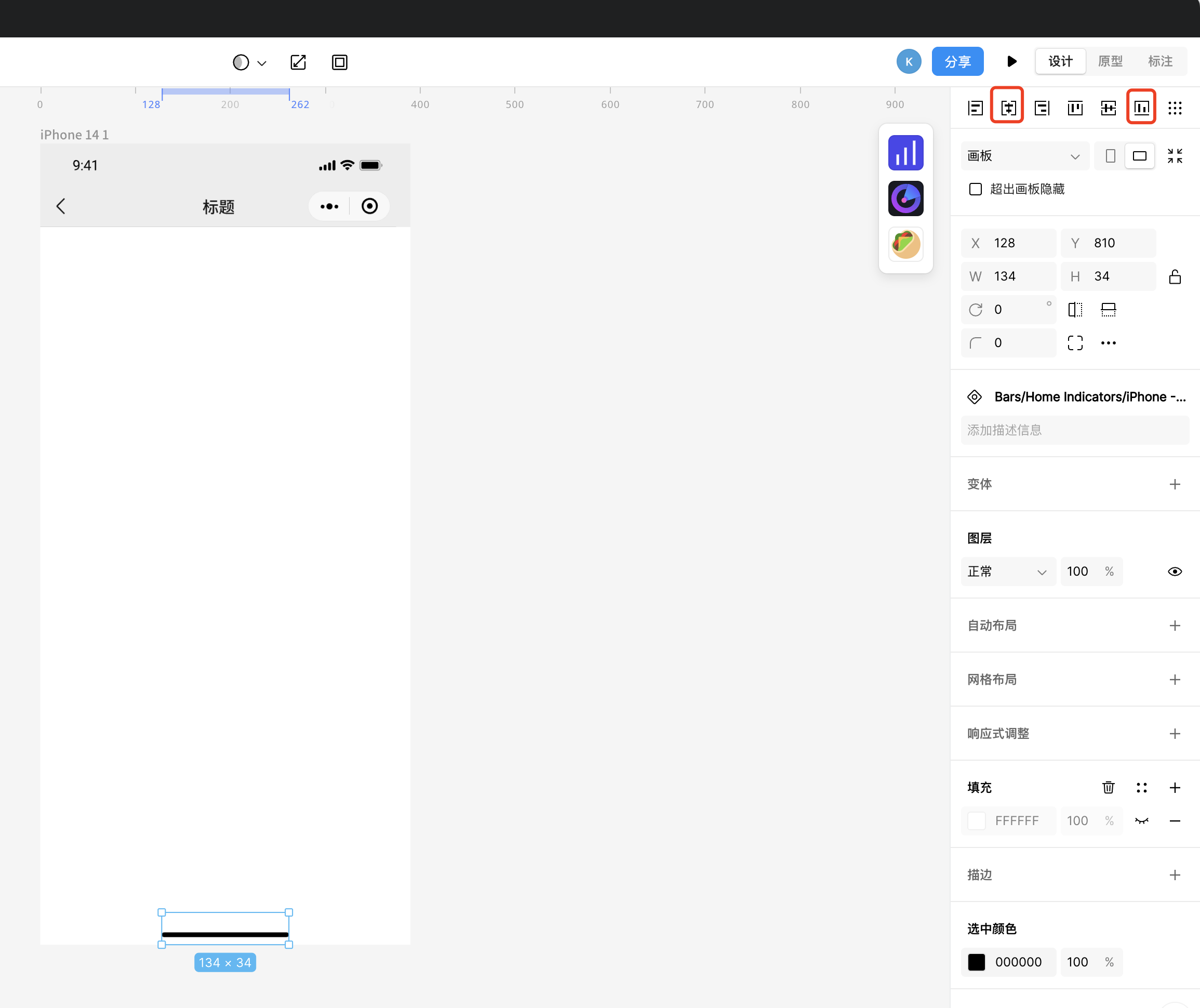
Task: Add a new 填充 fill
Action: [x=1174, y=787]
